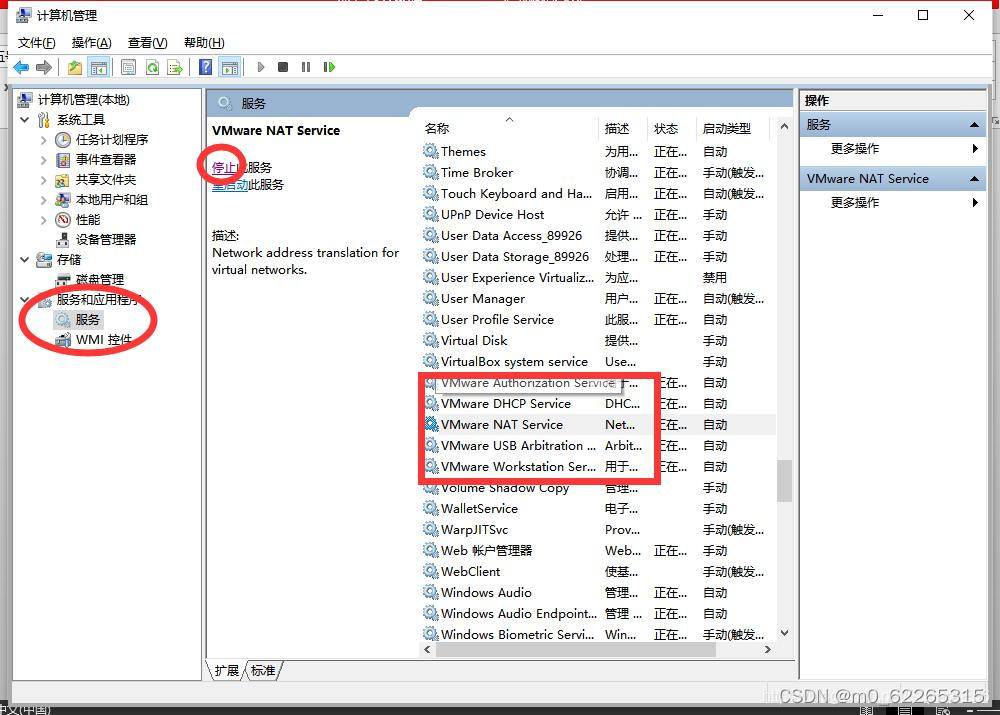
Task: Toggle Show/Hide Action Pane toolbar icon
Action: (x=230, y=67)
